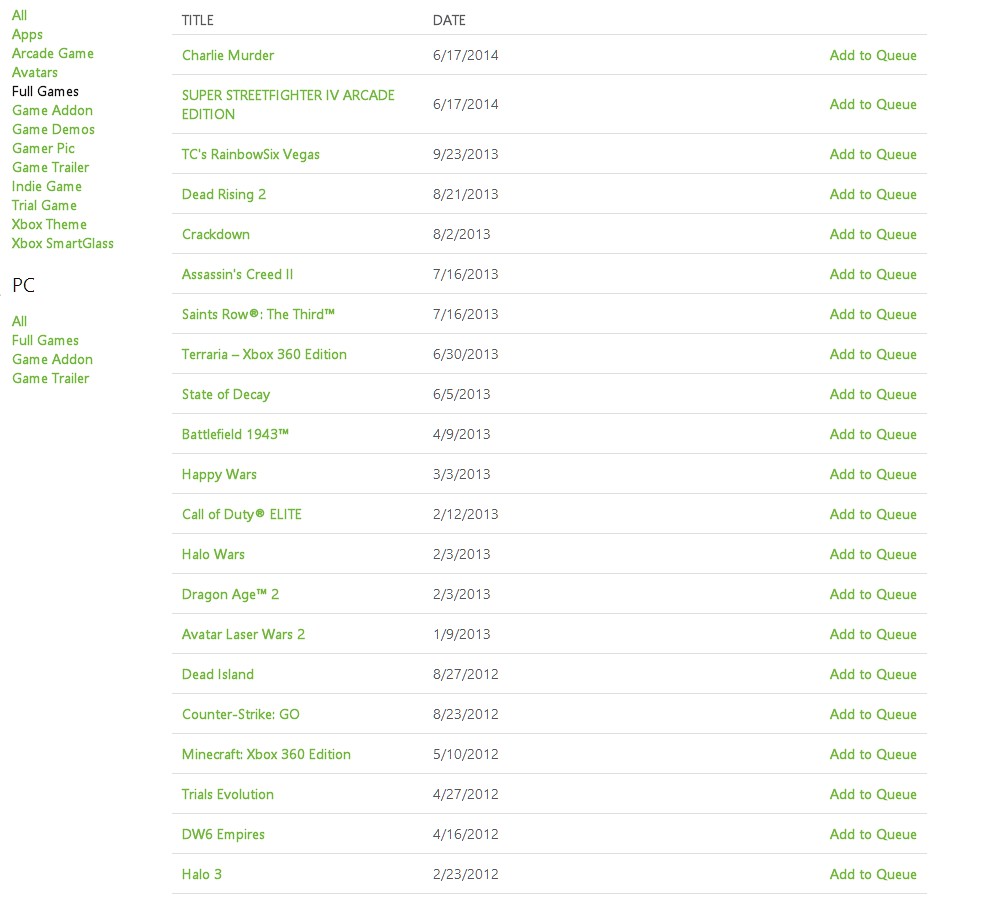Add RainbowSix Vegas to queue
The image size is (1006, 900).
coord(873,155)
